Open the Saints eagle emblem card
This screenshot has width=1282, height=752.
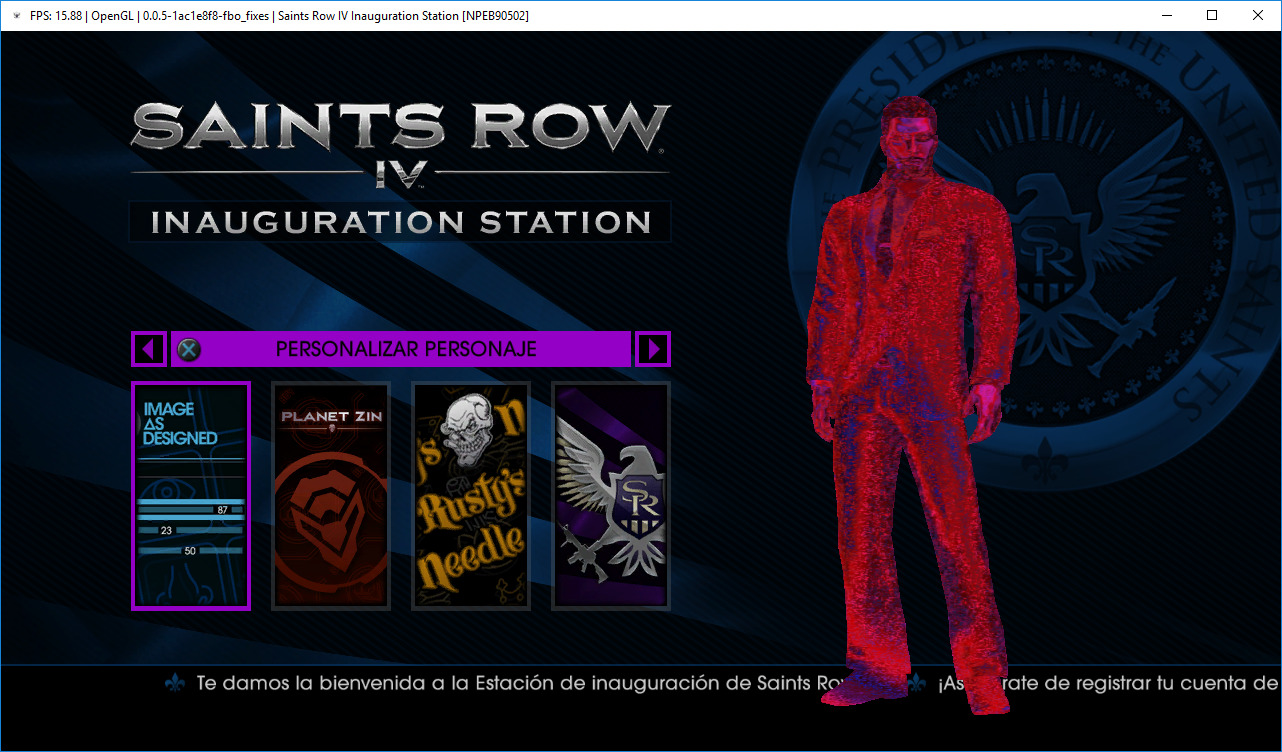[x=611, y=496]
